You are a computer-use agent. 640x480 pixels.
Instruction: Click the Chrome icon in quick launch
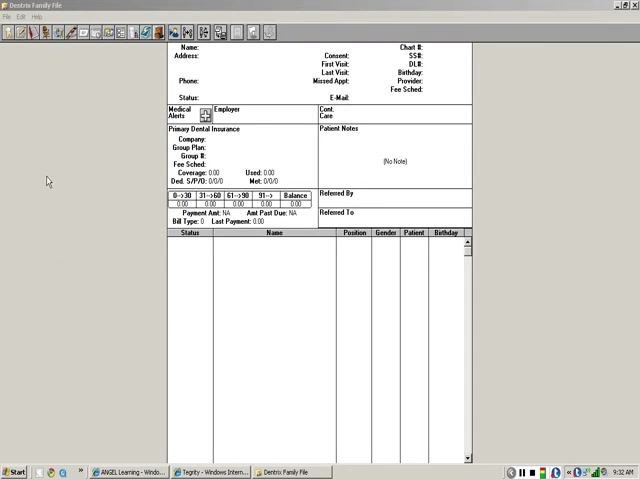51,473
